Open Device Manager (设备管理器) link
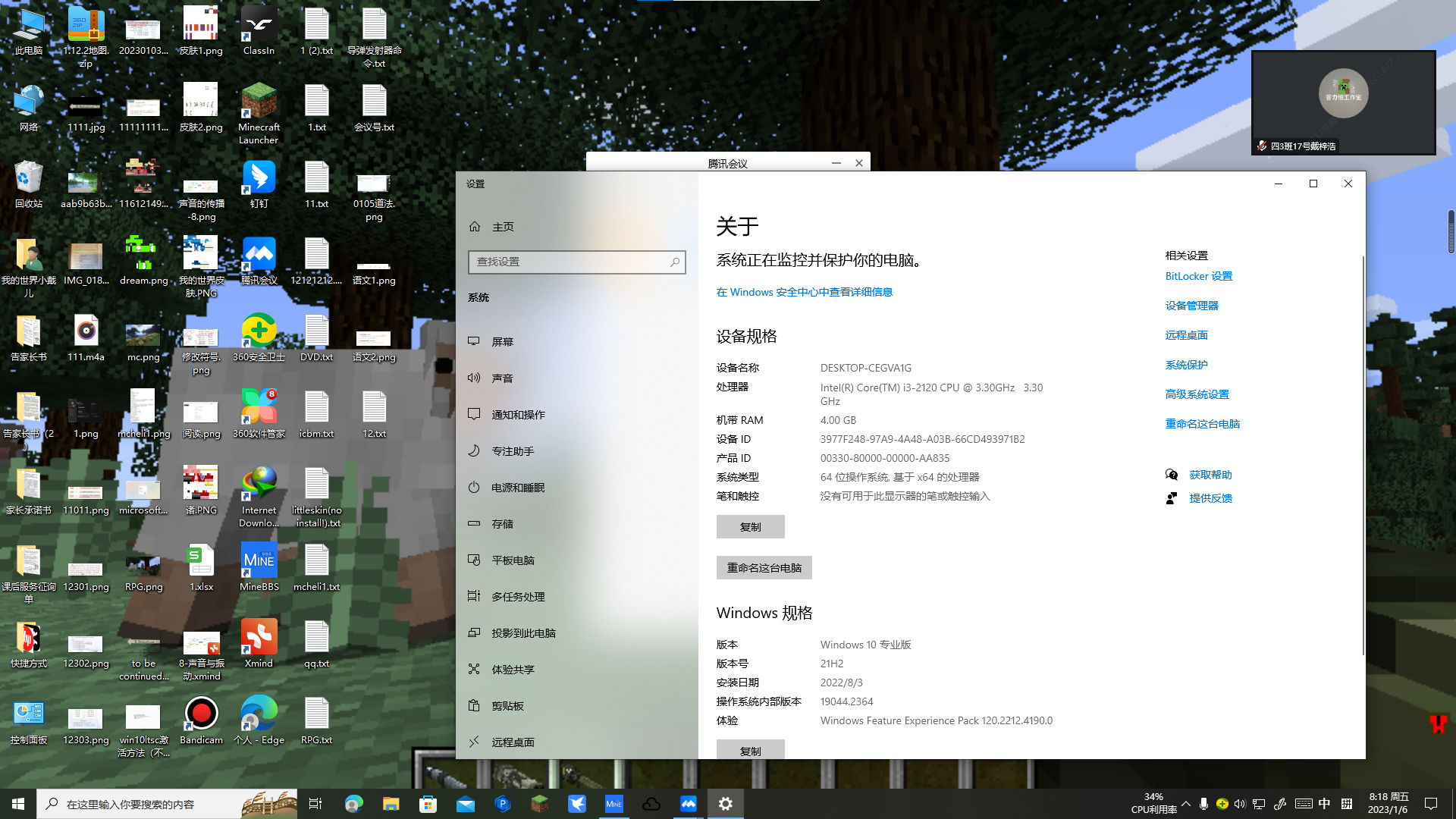The image size is (1456, 819). [1192, 306]
